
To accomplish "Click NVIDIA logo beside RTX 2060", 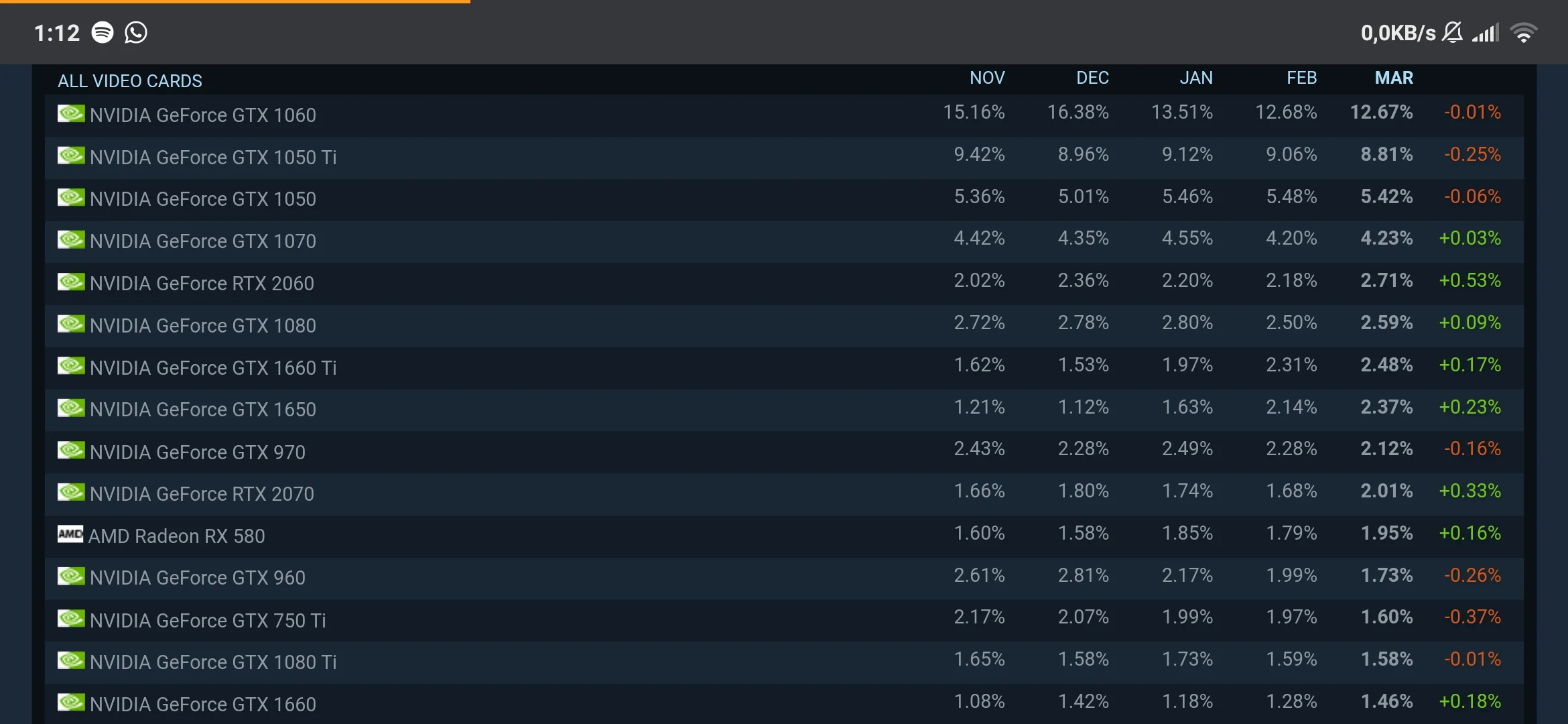I will click(x=71, y=282).
